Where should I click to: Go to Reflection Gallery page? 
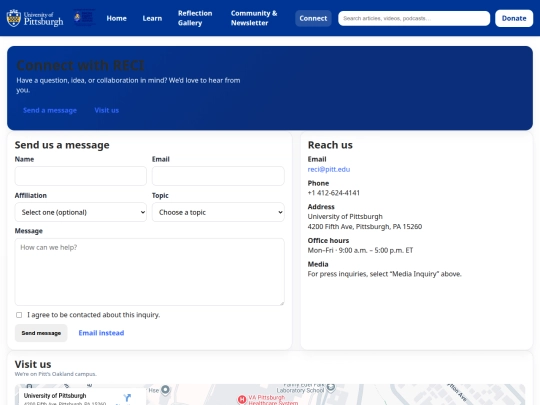pyautogui.click(x=195, y=18)
